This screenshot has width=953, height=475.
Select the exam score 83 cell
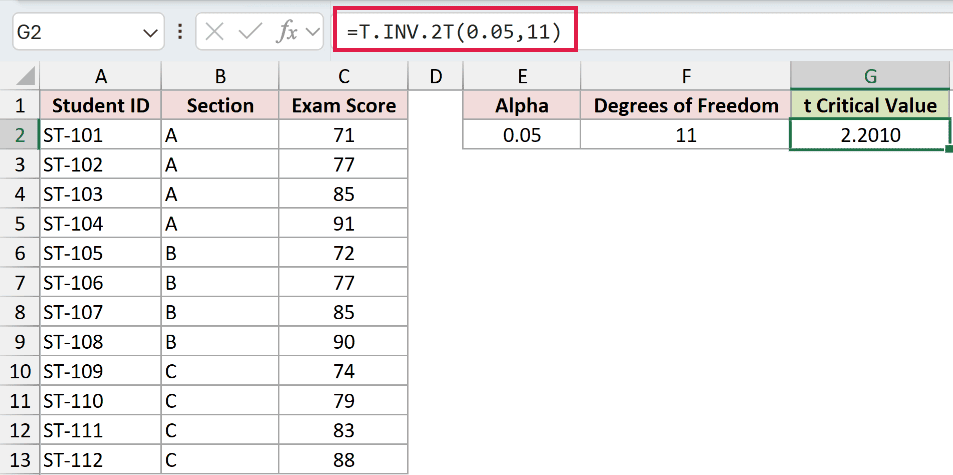[x=343, y=431]
